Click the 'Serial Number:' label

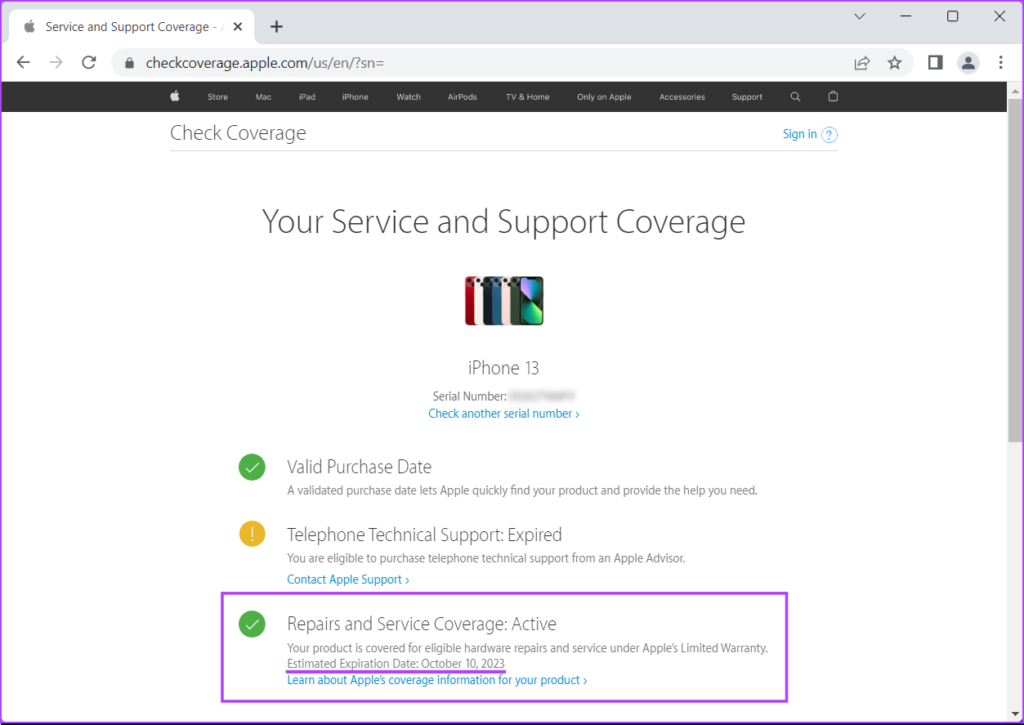(x=469, y=396)
